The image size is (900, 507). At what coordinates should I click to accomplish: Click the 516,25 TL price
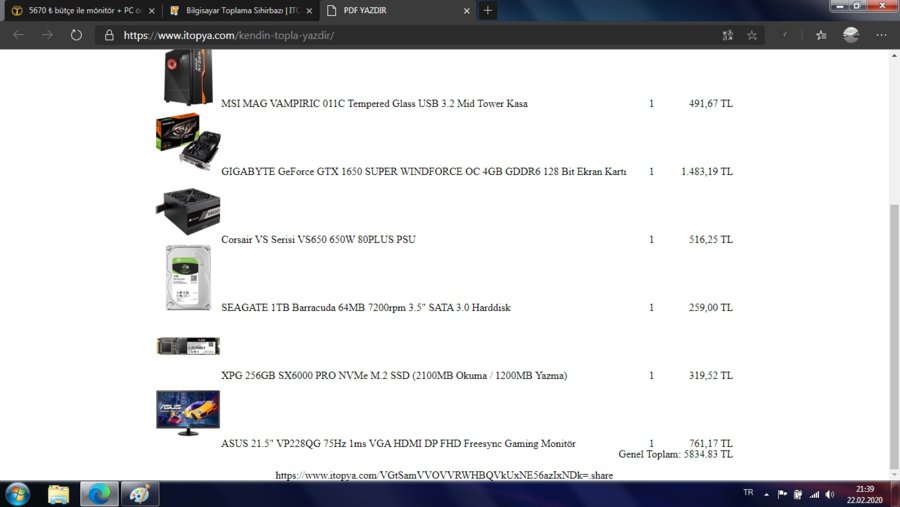(x=711, y=239)
